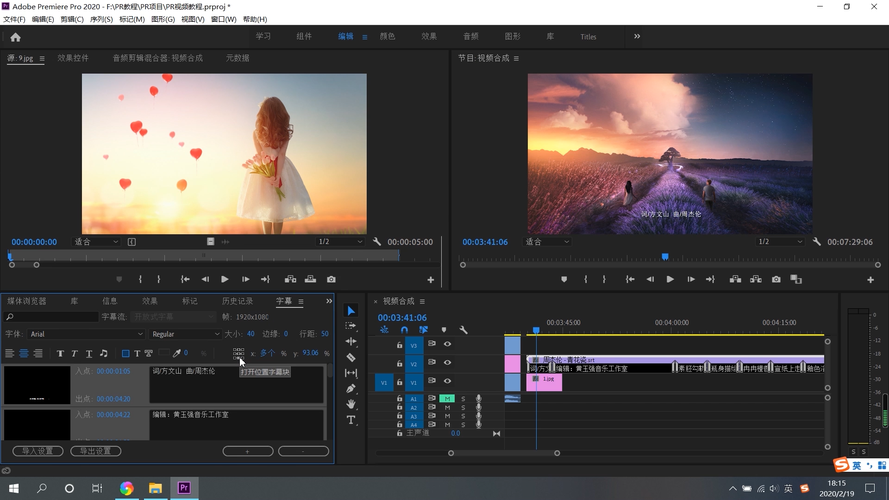Click Overwrite button in Source monitor
Image resolution: width=889 pixels, height=500 pixels.
tap(311, 279)
